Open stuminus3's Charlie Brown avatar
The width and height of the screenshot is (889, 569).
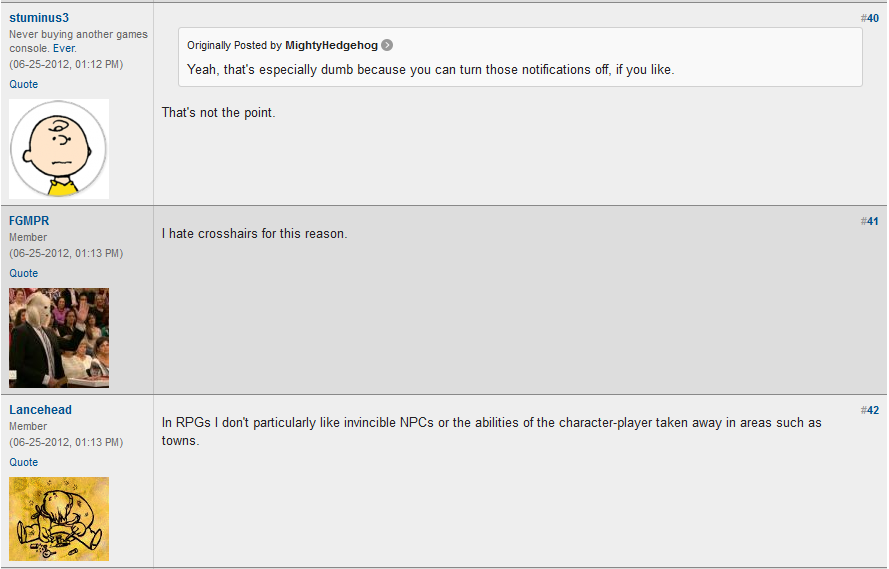pyautogui.click(x=59, y=148)
